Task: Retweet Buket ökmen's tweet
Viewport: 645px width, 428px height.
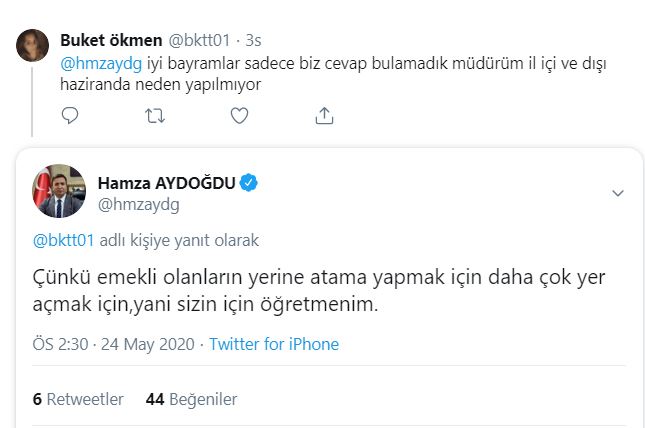Action: coord(155,117)
